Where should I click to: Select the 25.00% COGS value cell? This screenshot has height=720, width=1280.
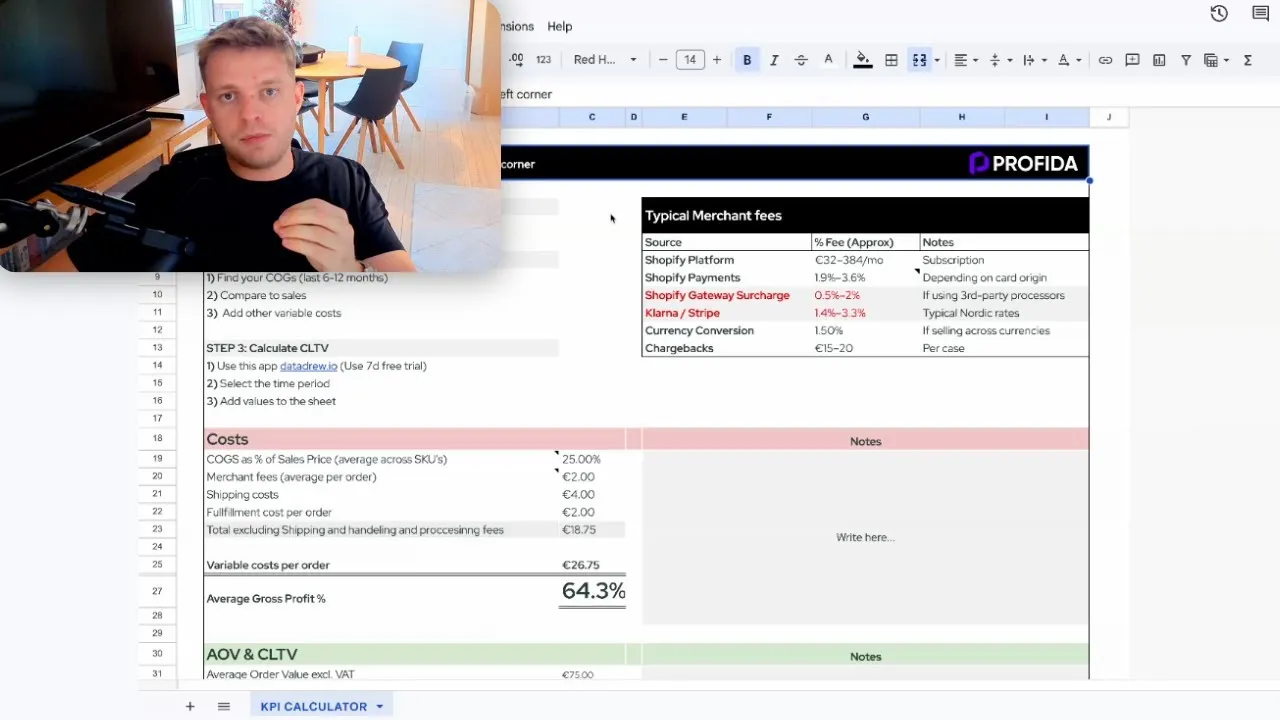[592, 459]
